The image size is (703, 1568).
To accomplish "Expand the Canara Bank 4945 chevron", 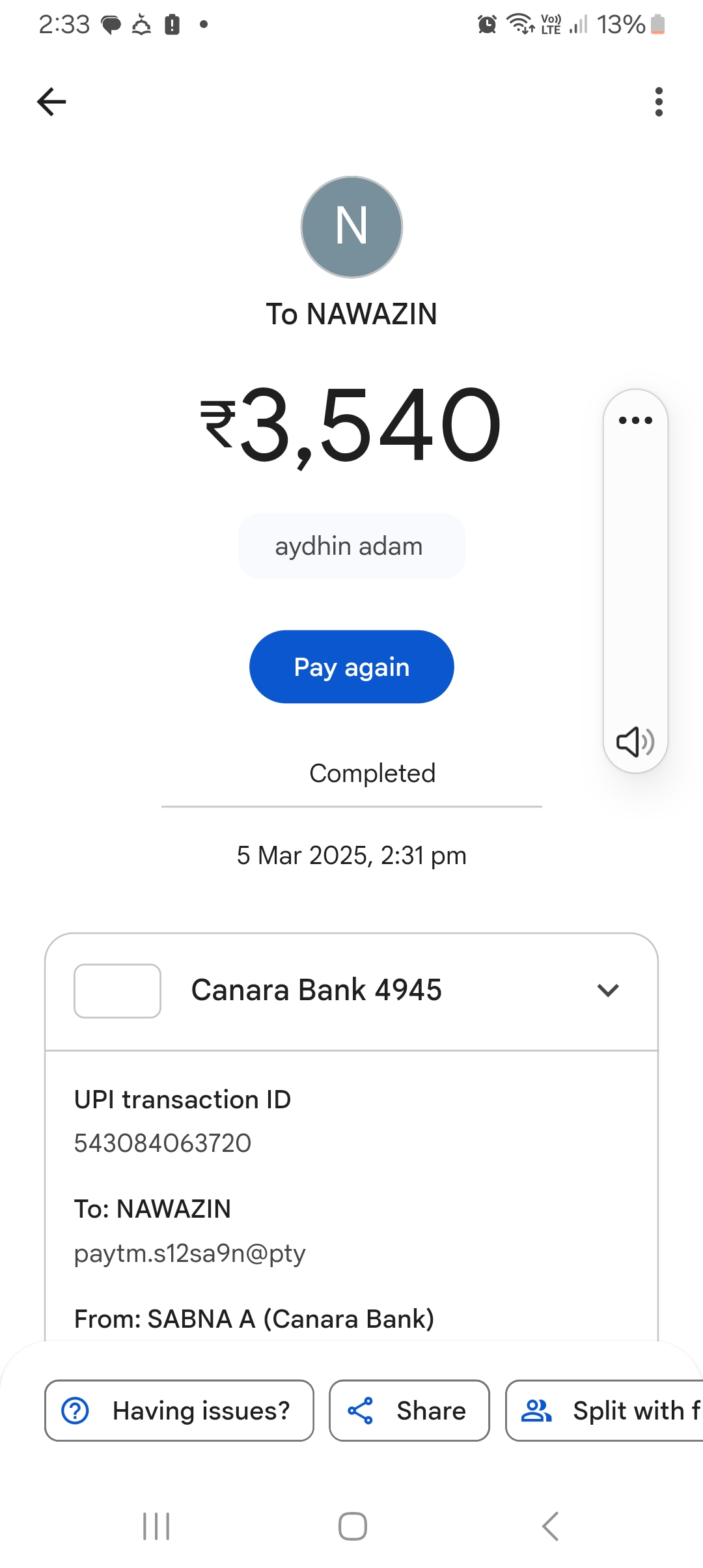I will (x=608, y=990).
